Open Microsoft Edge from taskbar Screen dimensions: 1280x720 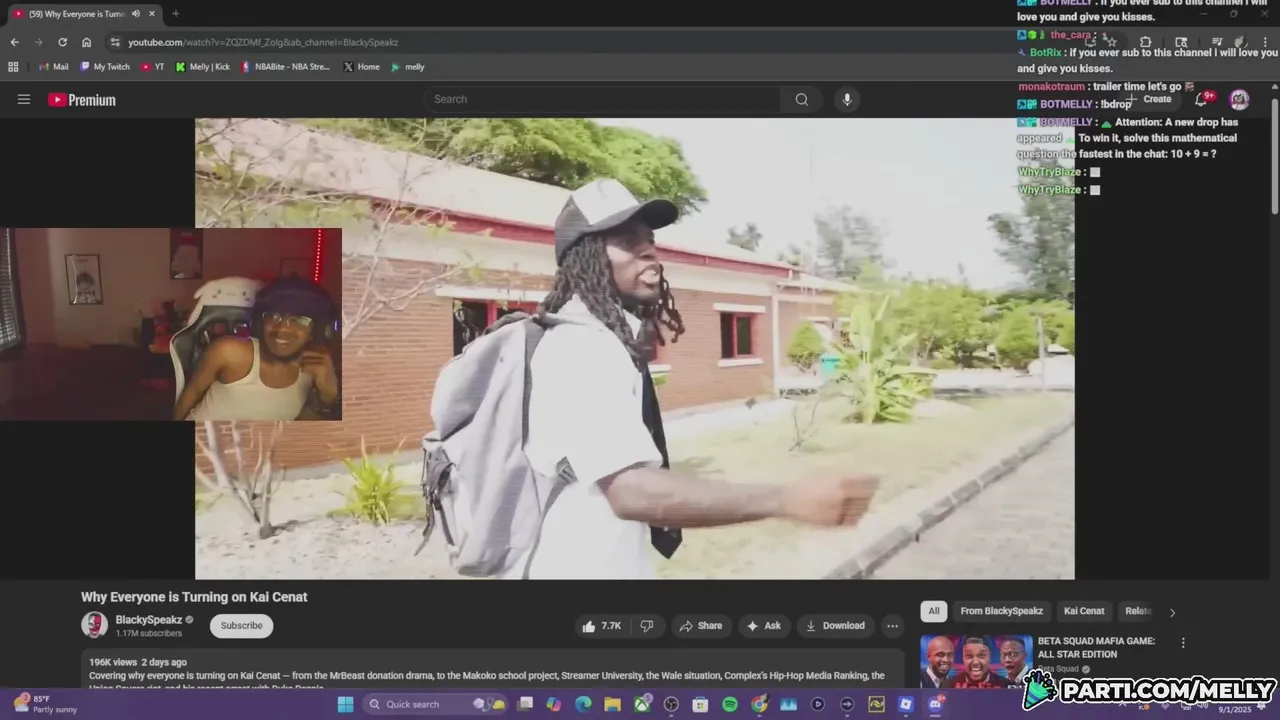point(583,704)
